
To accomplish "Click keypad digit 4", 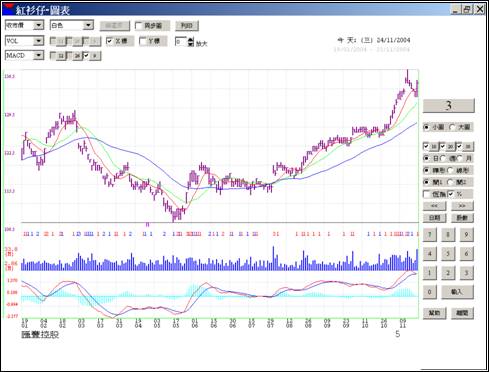I will 429,254.
